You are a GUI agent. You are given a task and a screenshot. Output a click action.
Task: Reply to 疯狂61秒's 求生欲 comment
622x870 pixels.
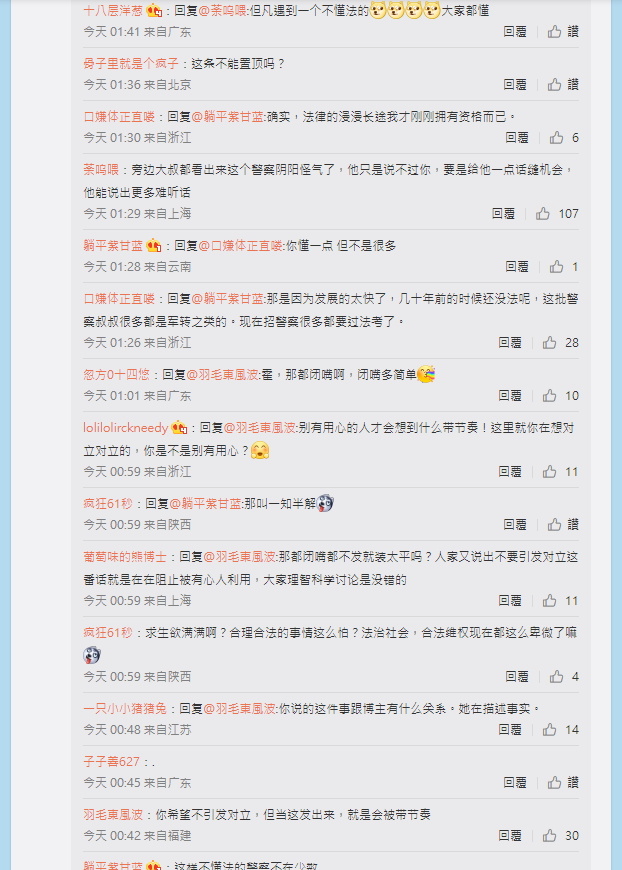517,676
